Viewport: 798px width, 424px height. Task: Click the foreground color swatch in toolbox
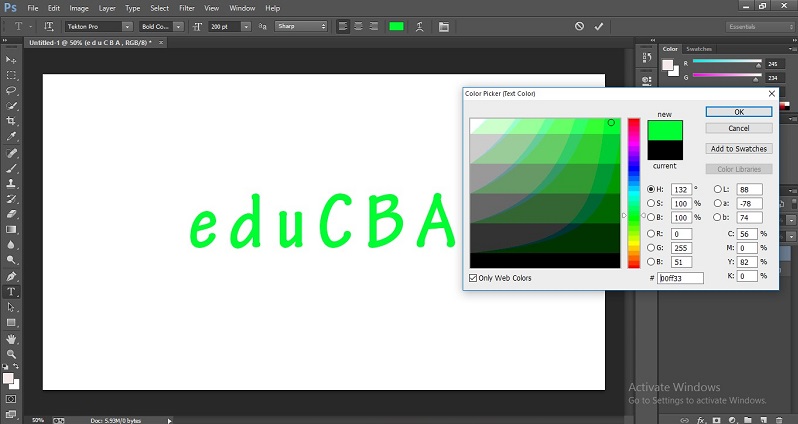[8, 379]
